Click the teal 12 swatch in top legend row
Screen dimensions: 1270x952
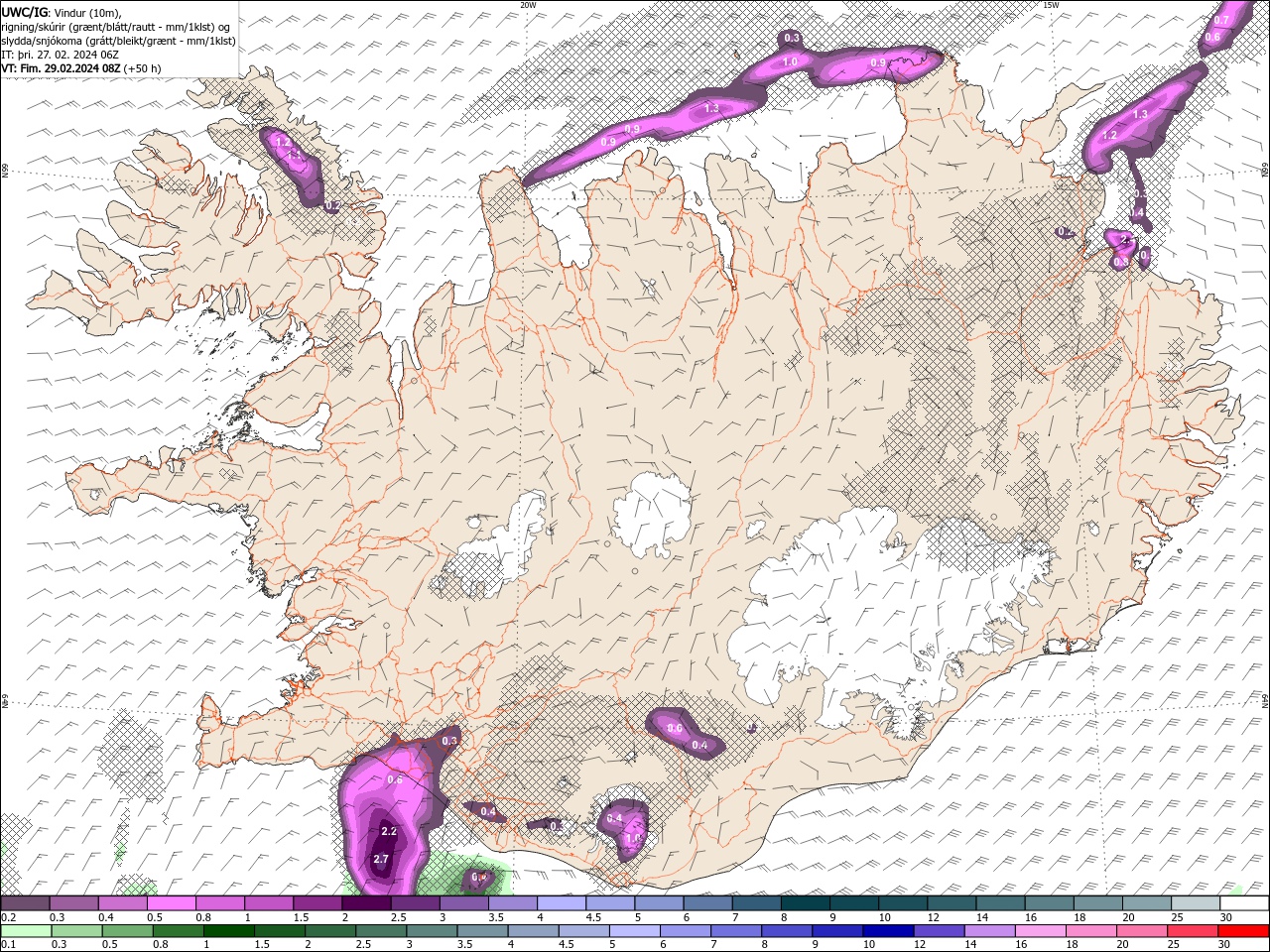[952, 903]
